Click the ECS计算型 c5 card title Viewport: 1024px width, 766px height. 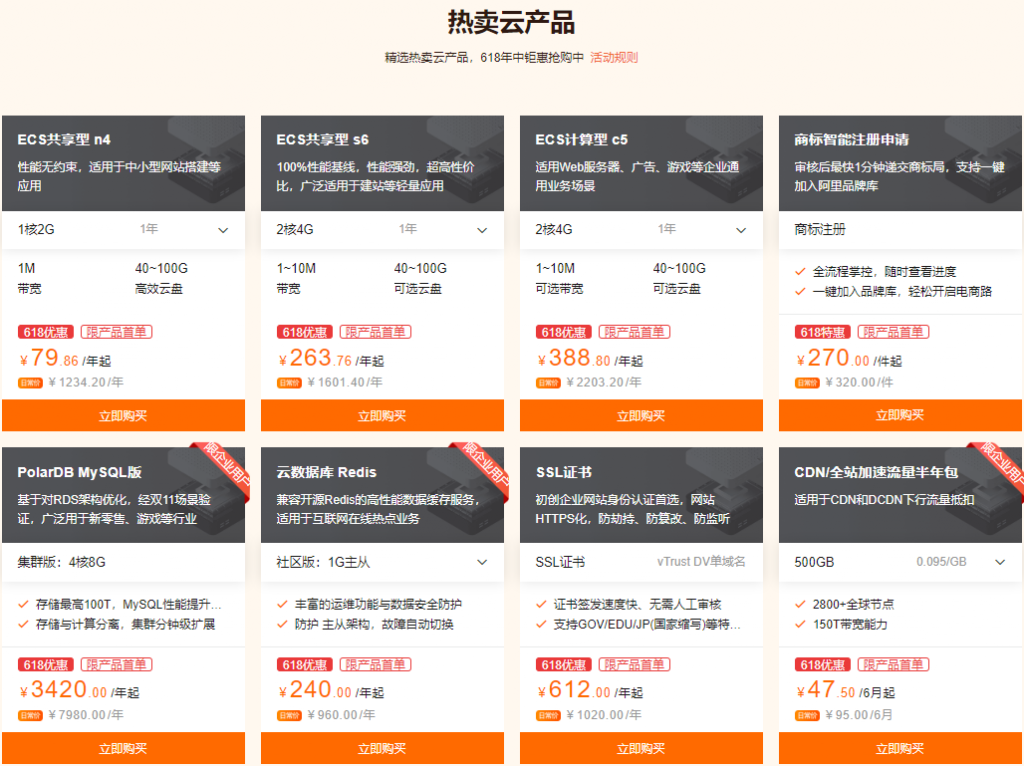581,140
